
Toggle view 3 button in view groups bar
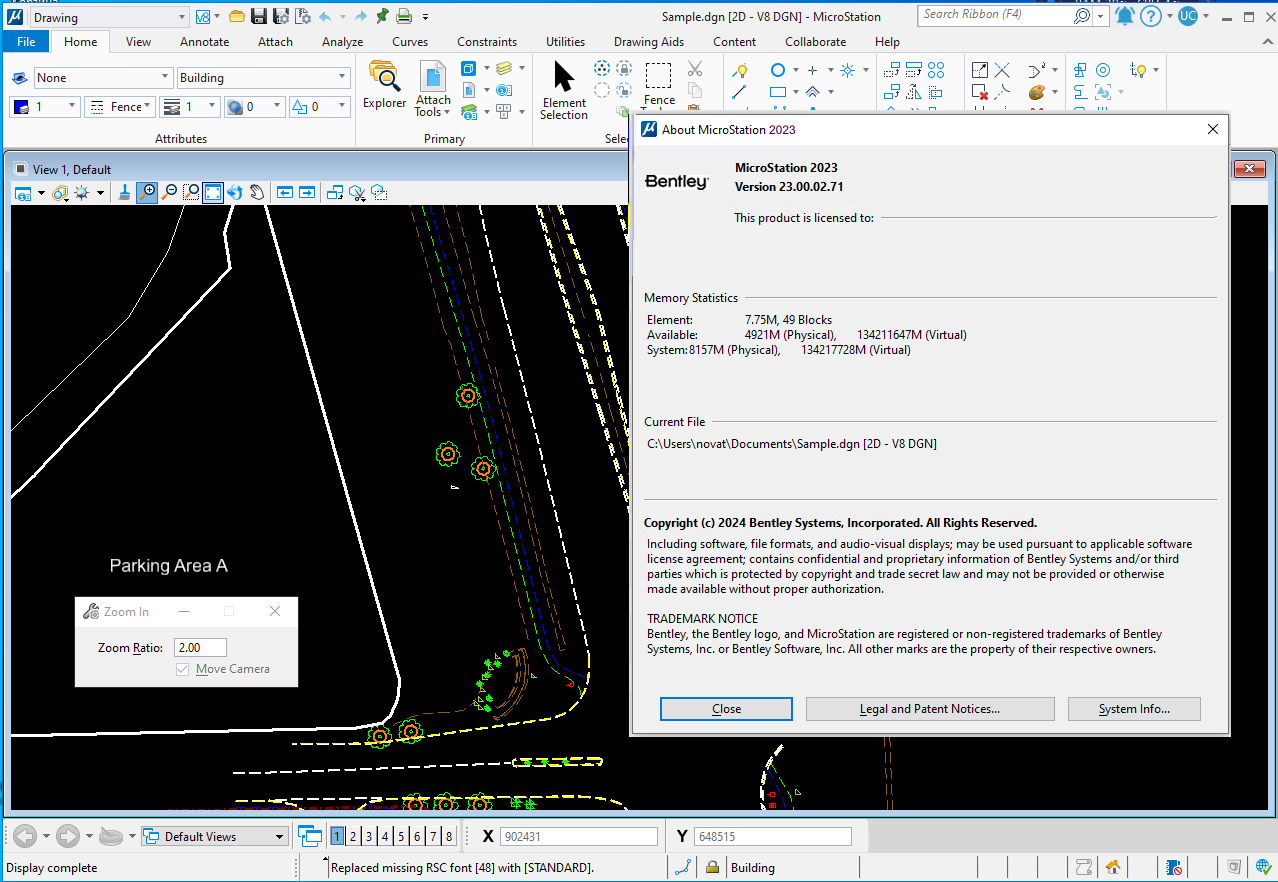click(x=369, y=837)
